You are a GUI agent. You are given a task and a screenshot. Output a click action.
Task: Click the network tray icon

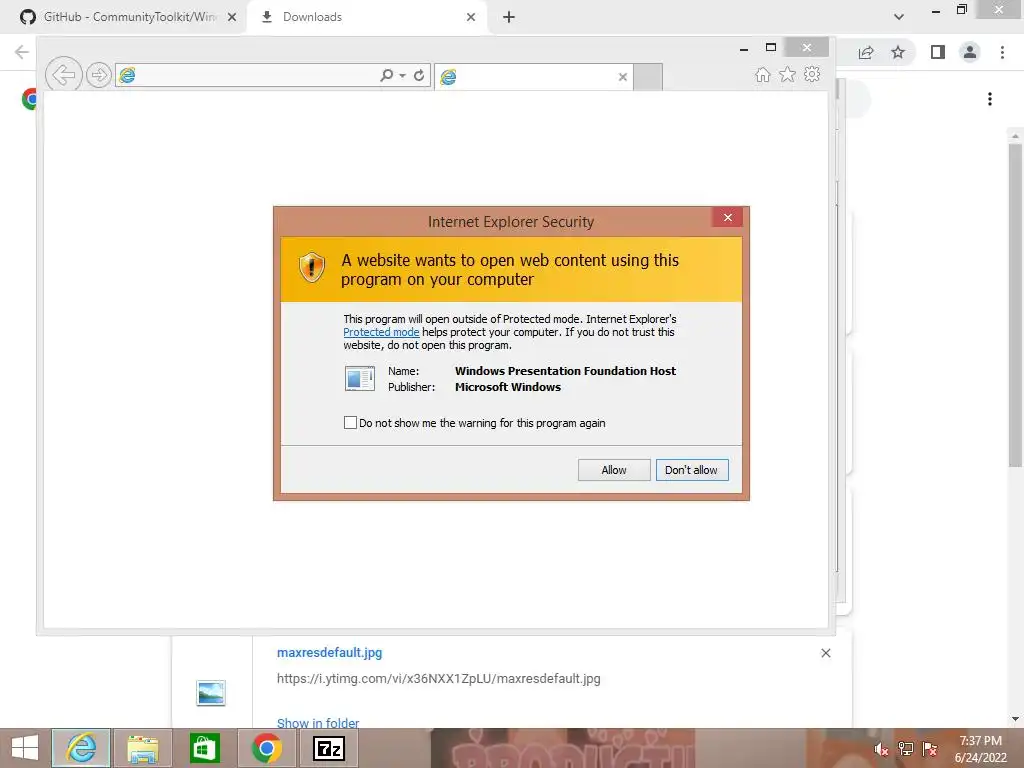pos(906,749)
